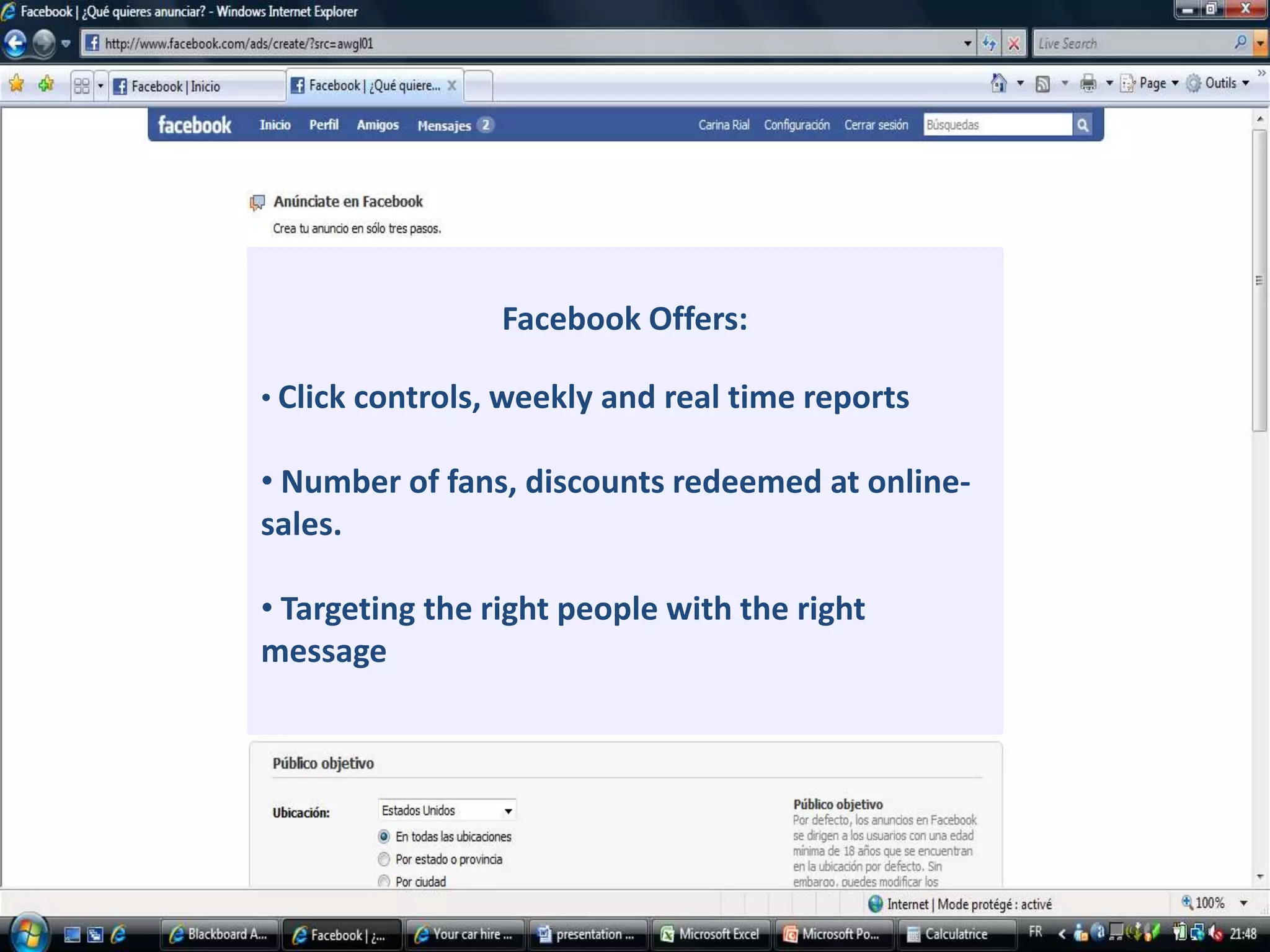
Task: Launch Internet Explorer from quick launch
Action: point(118,934)
